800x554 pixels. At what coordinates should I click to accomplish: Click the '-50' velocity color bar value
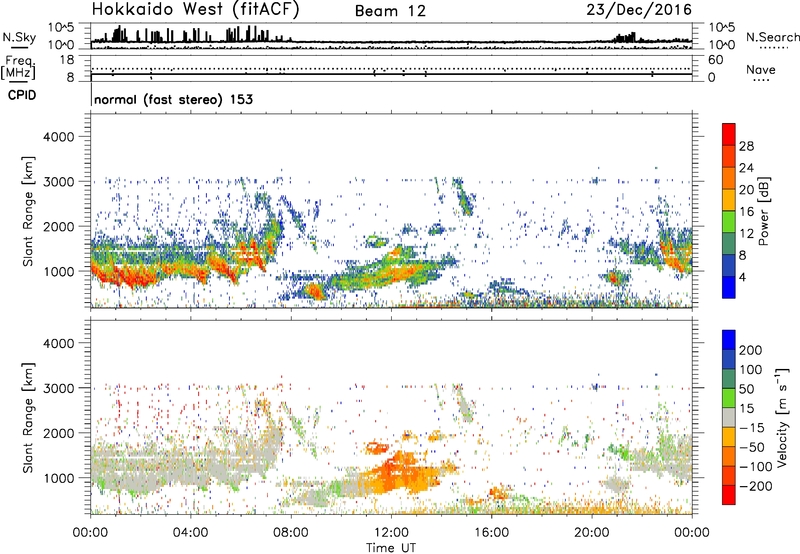click(x=752, y=447)
